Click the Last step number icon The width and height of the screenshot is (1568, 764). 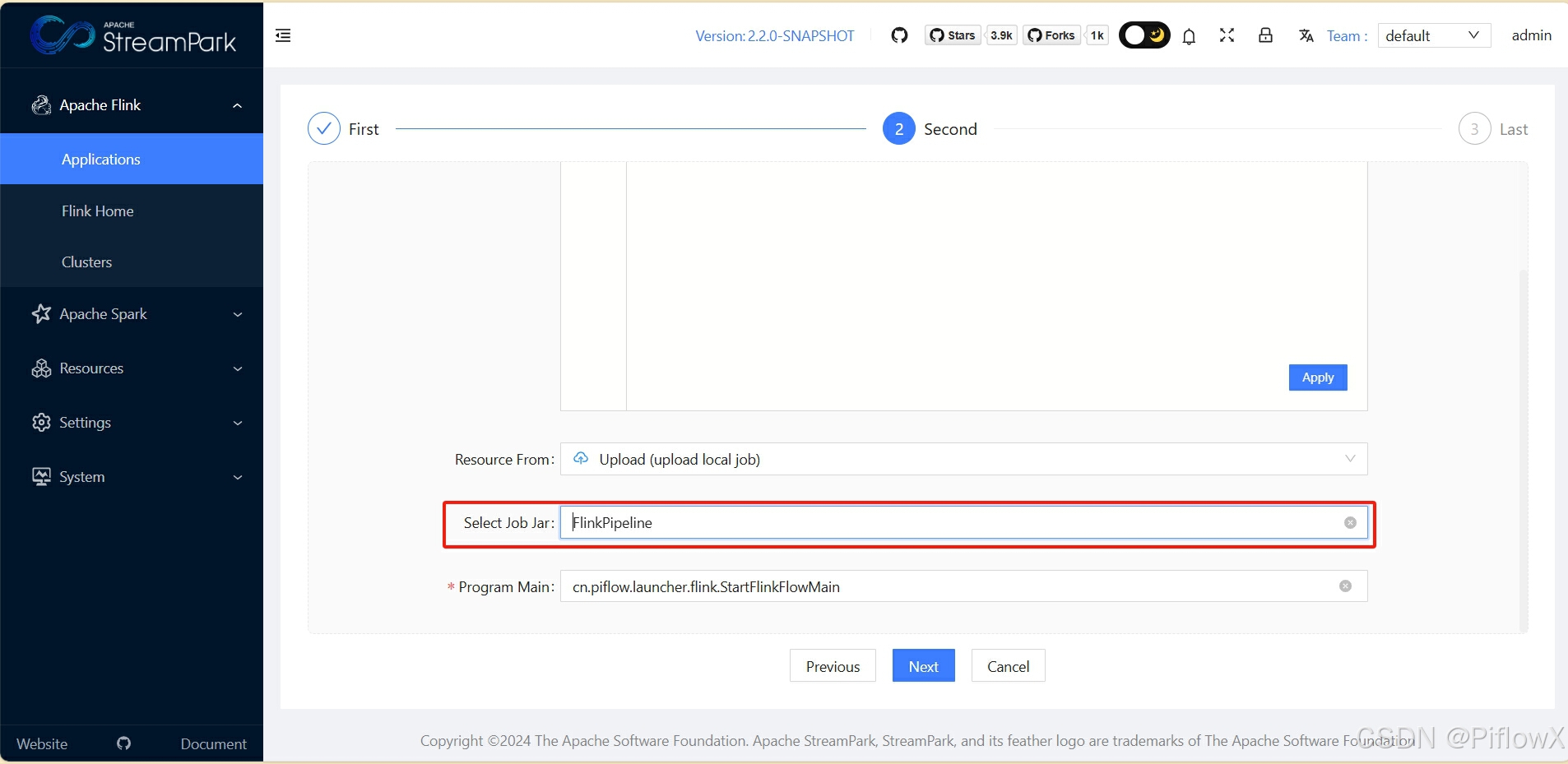click(1474, 129)
